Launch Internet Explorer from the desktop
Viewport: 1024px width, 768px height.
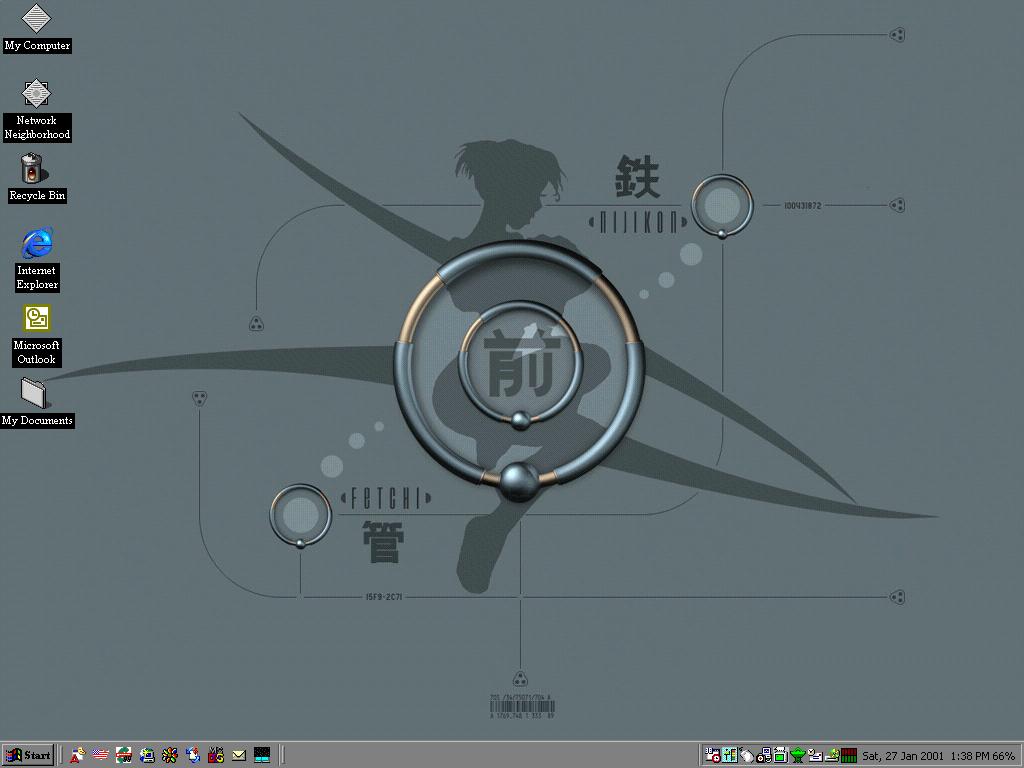pos(36,243)
